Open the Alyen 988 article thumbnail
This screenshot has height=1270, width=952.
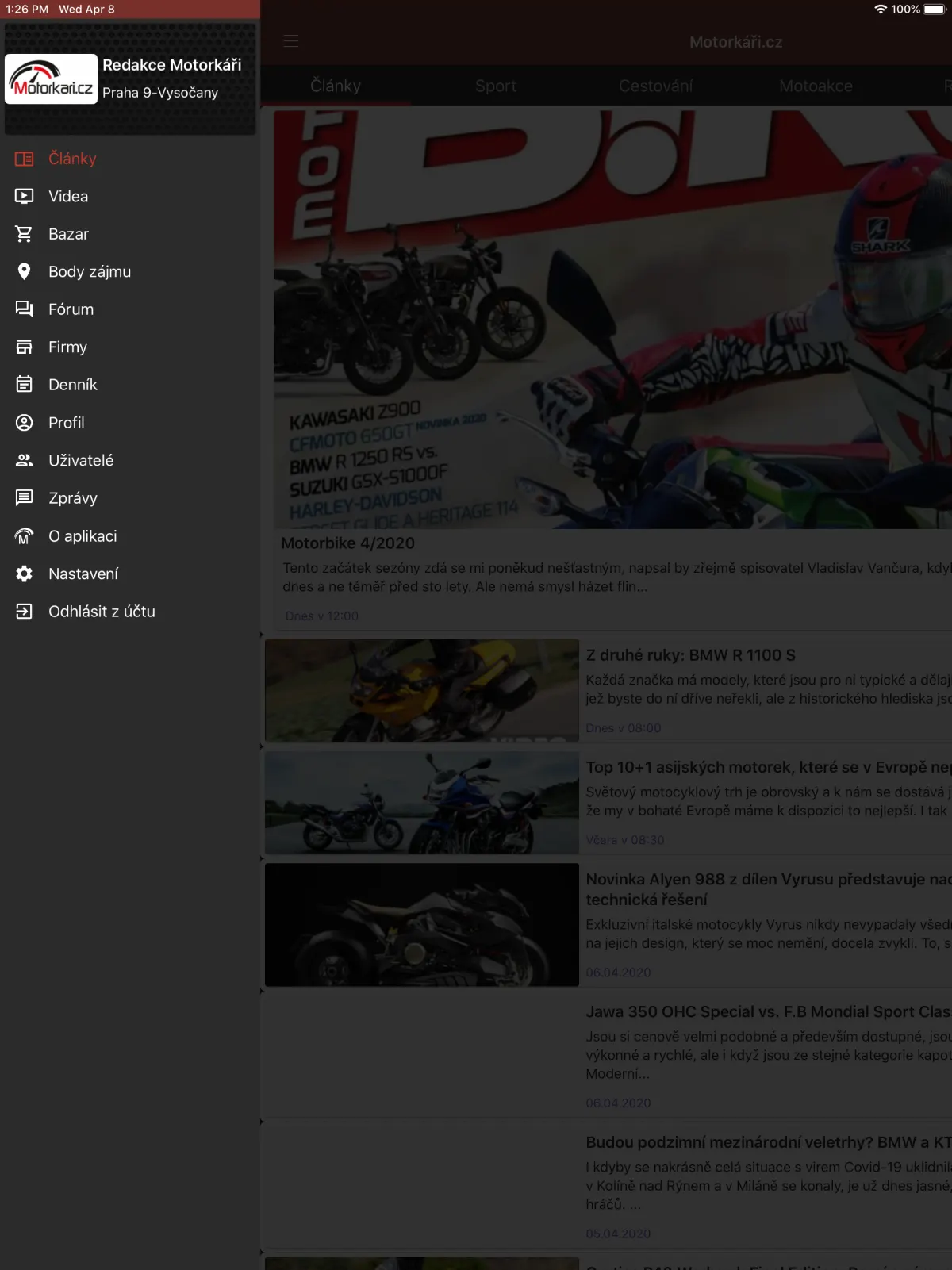pyautogui.click(x=422, y=925)
